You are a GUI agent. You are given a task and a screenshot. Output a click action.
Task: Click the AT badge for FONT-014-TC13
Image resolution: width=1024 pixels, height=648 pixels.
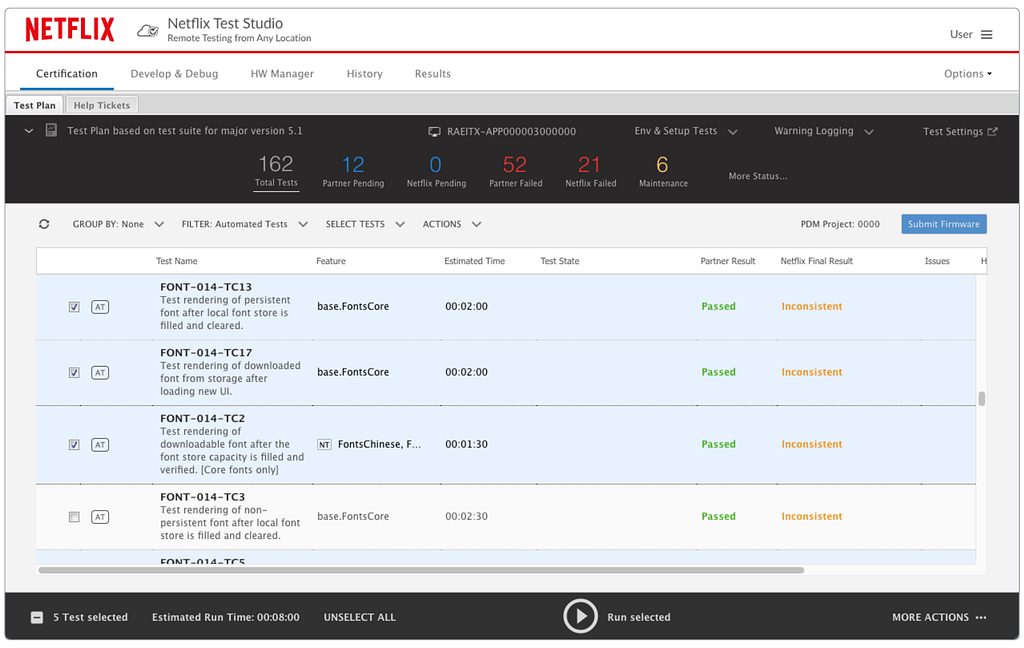coord(100,307)
